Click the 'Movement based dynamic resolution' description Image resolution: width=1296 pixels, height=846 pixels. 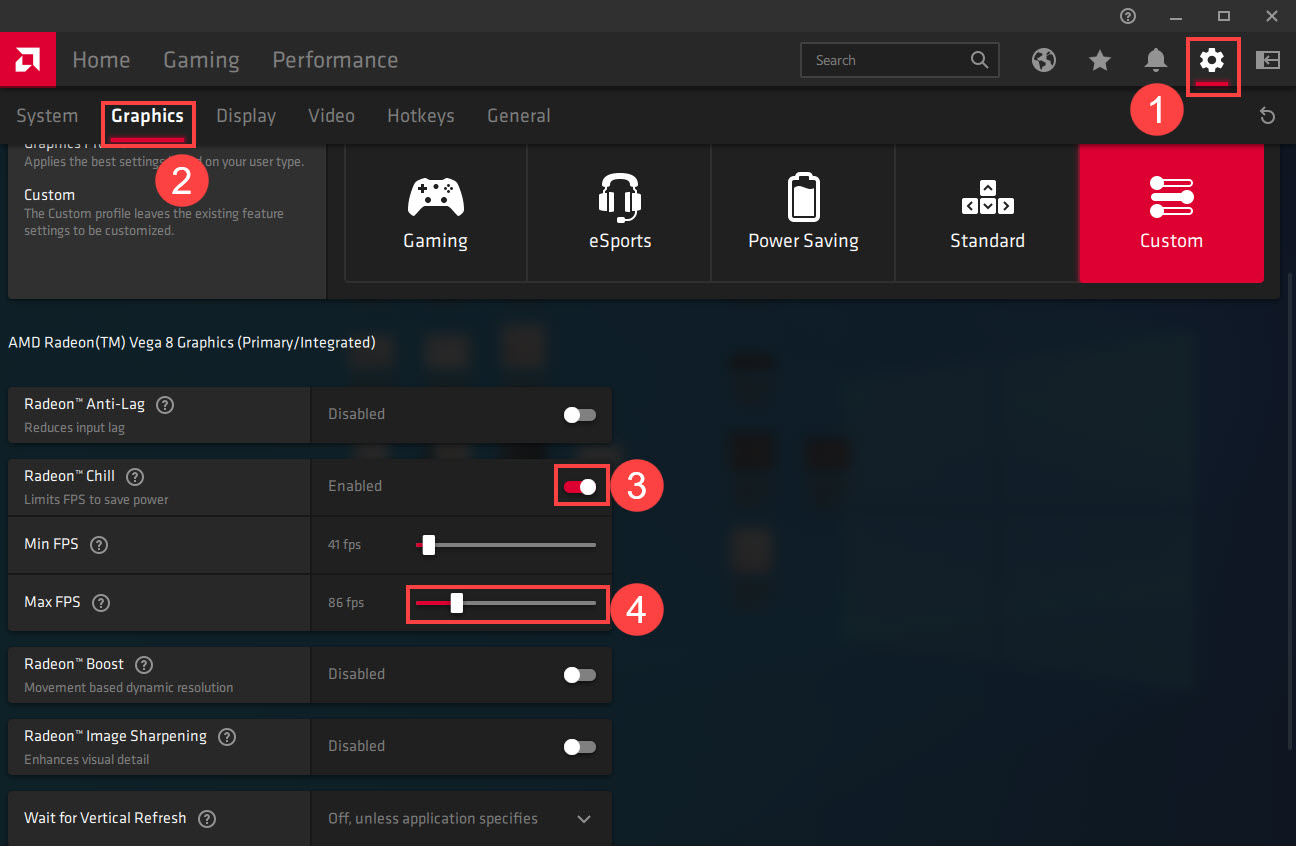point(129,687)
